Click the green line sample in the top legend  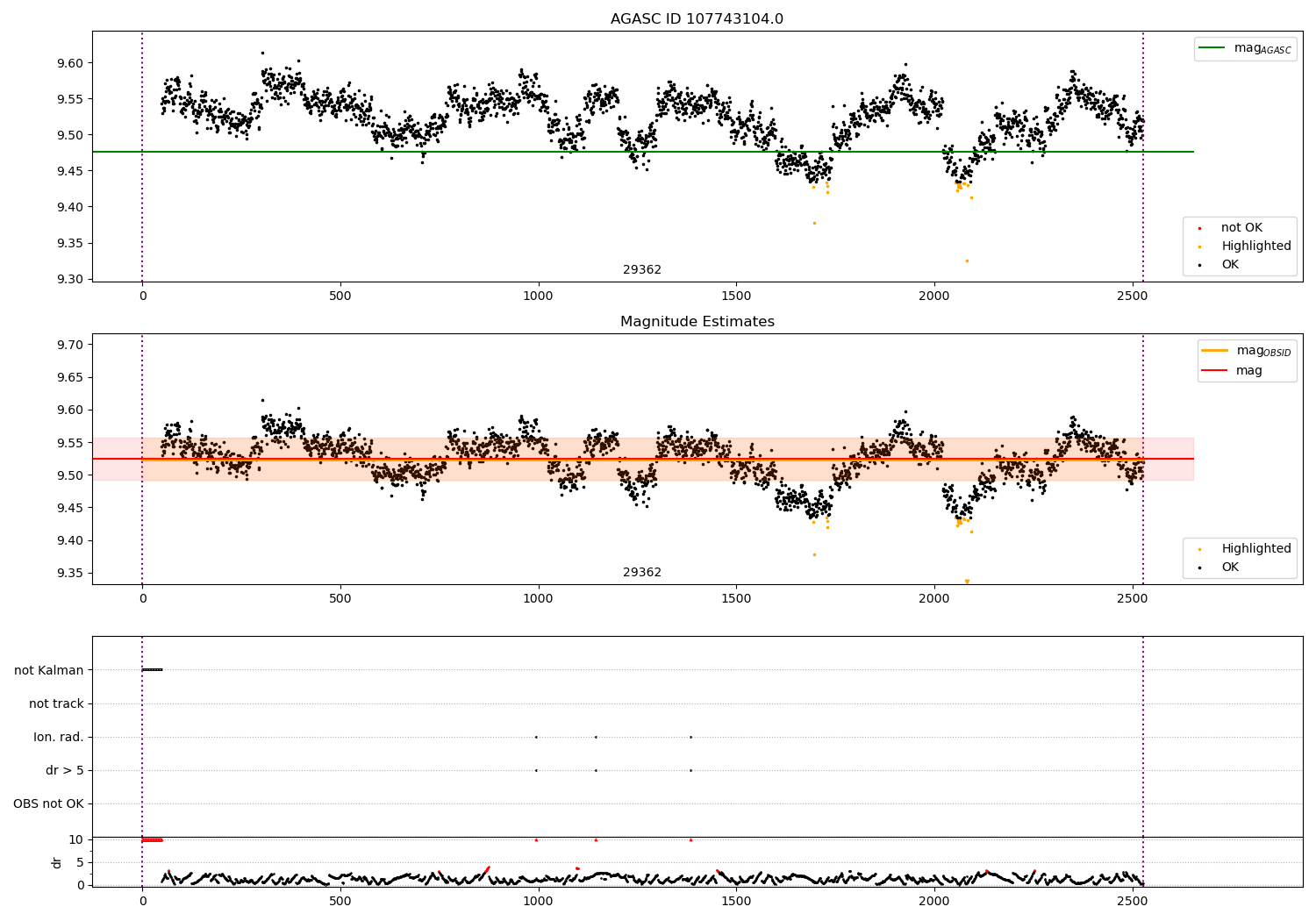(x=1213, y=48)
